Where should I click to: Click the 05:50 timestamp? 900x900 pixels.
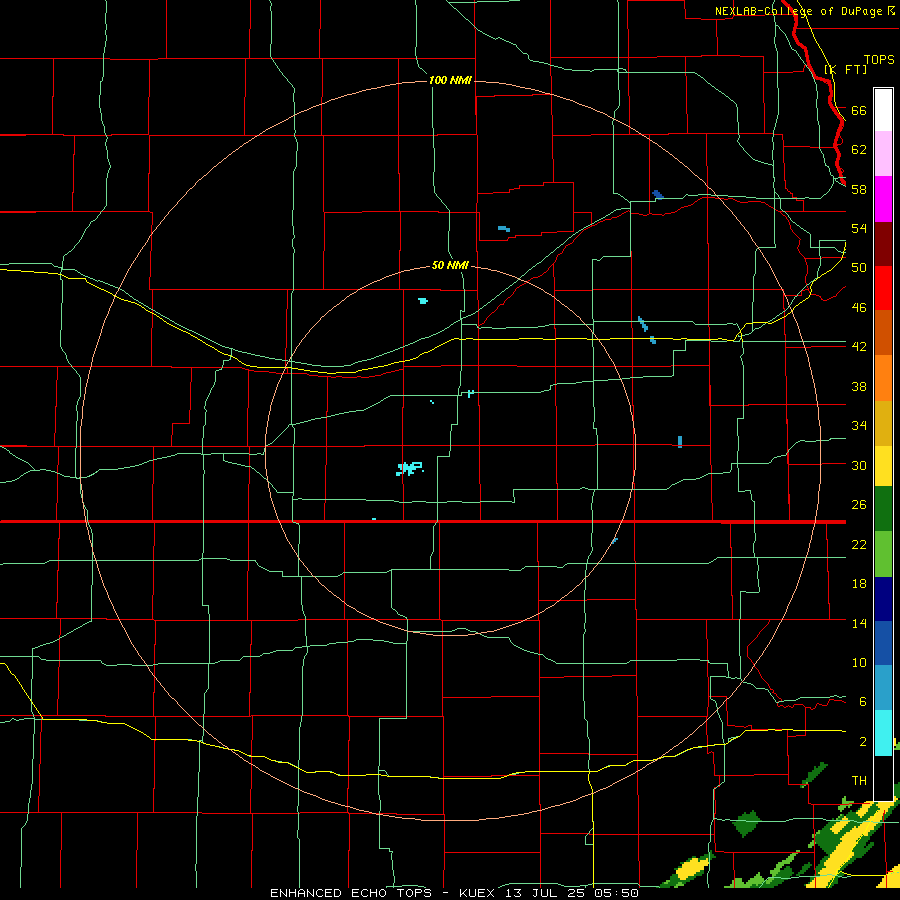[x=617, y=893]
